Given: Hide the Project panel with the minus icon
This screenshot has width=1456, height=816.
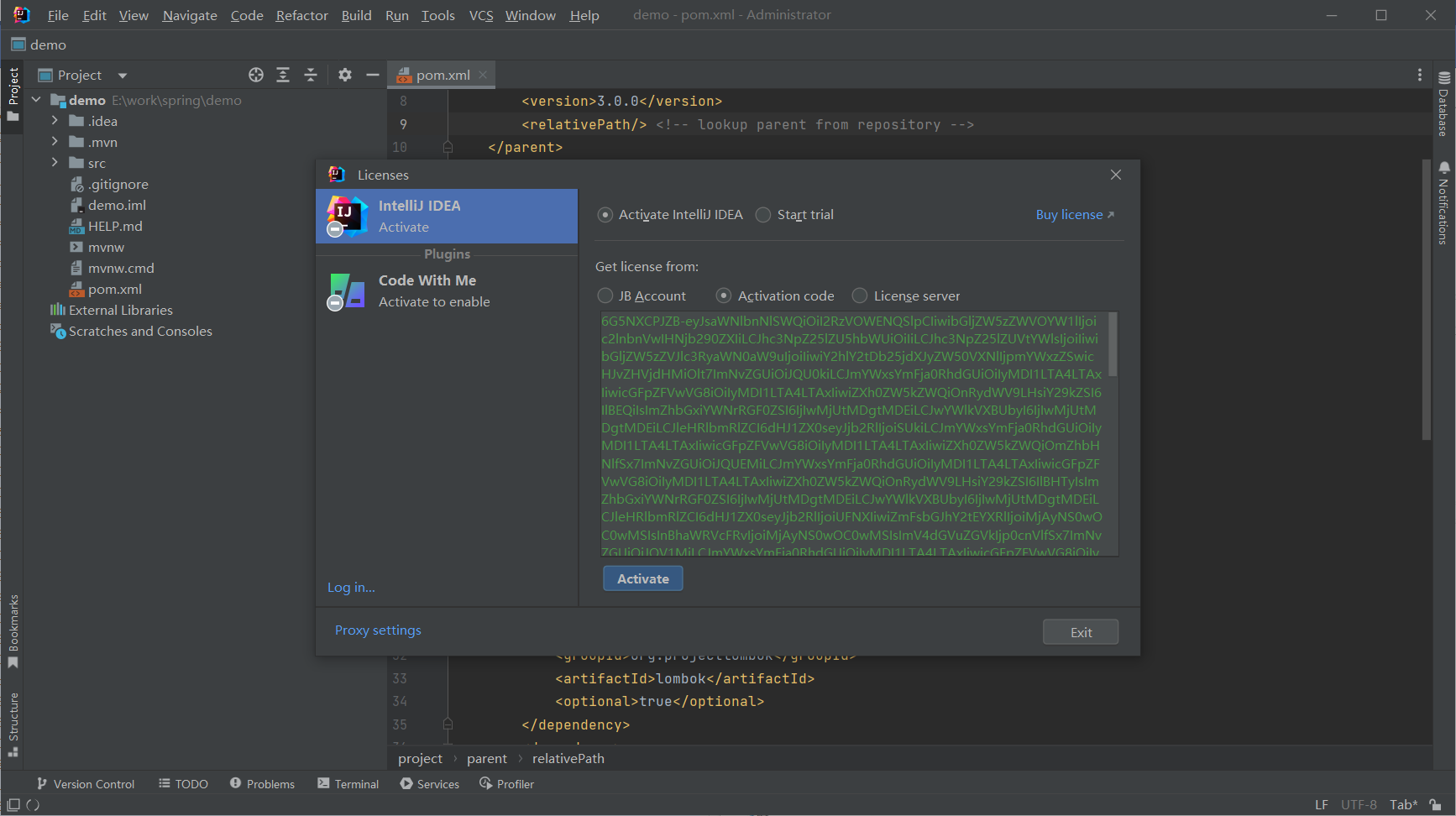Looking at the screenshot, I should (x=373, y=75).
